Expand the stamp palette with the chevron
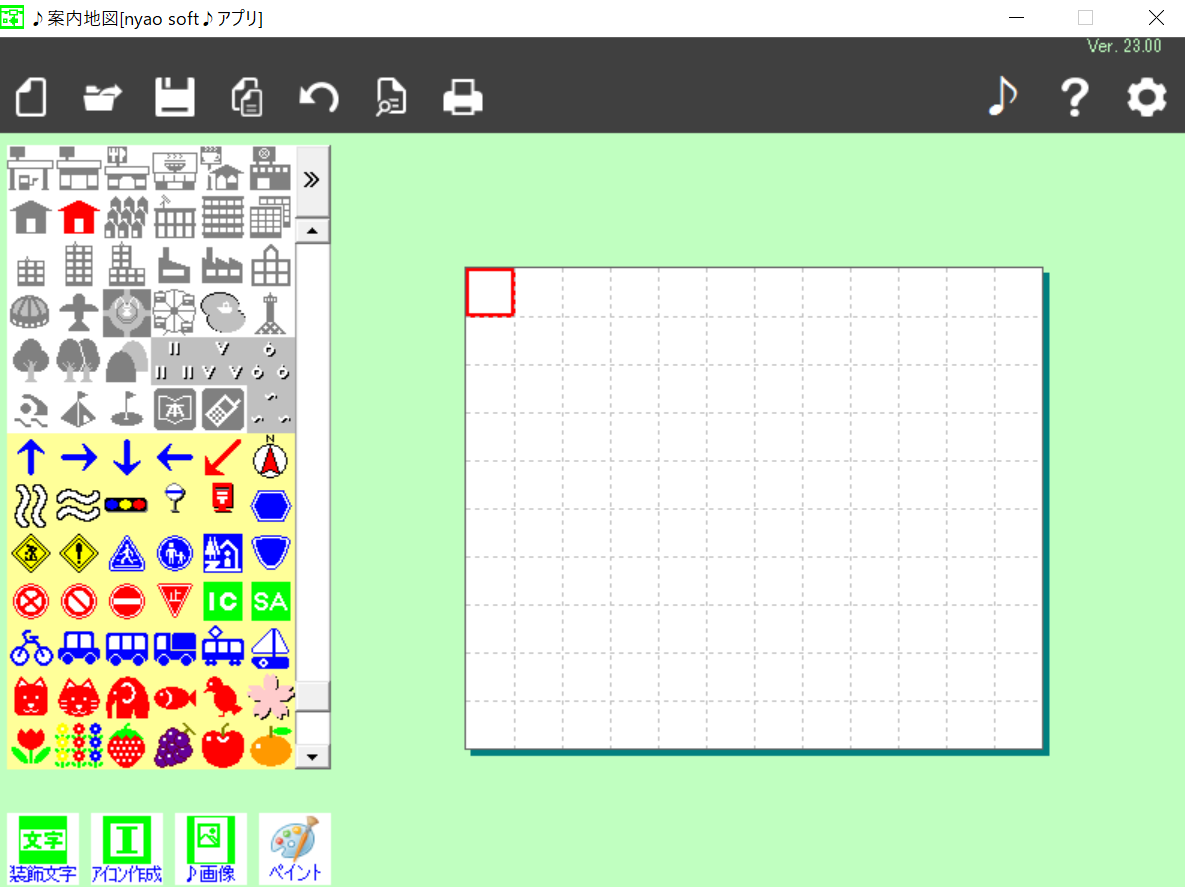The height and width of the screenshot is (887, 1185). point(311,179)
